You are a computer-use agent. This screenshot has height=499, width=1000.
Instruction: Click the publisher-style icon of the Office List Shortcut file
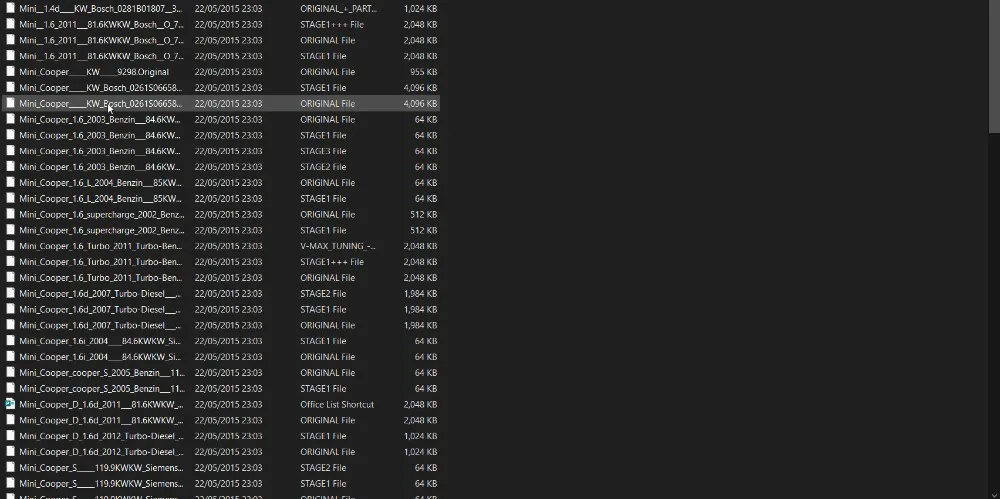click(10, 404)
